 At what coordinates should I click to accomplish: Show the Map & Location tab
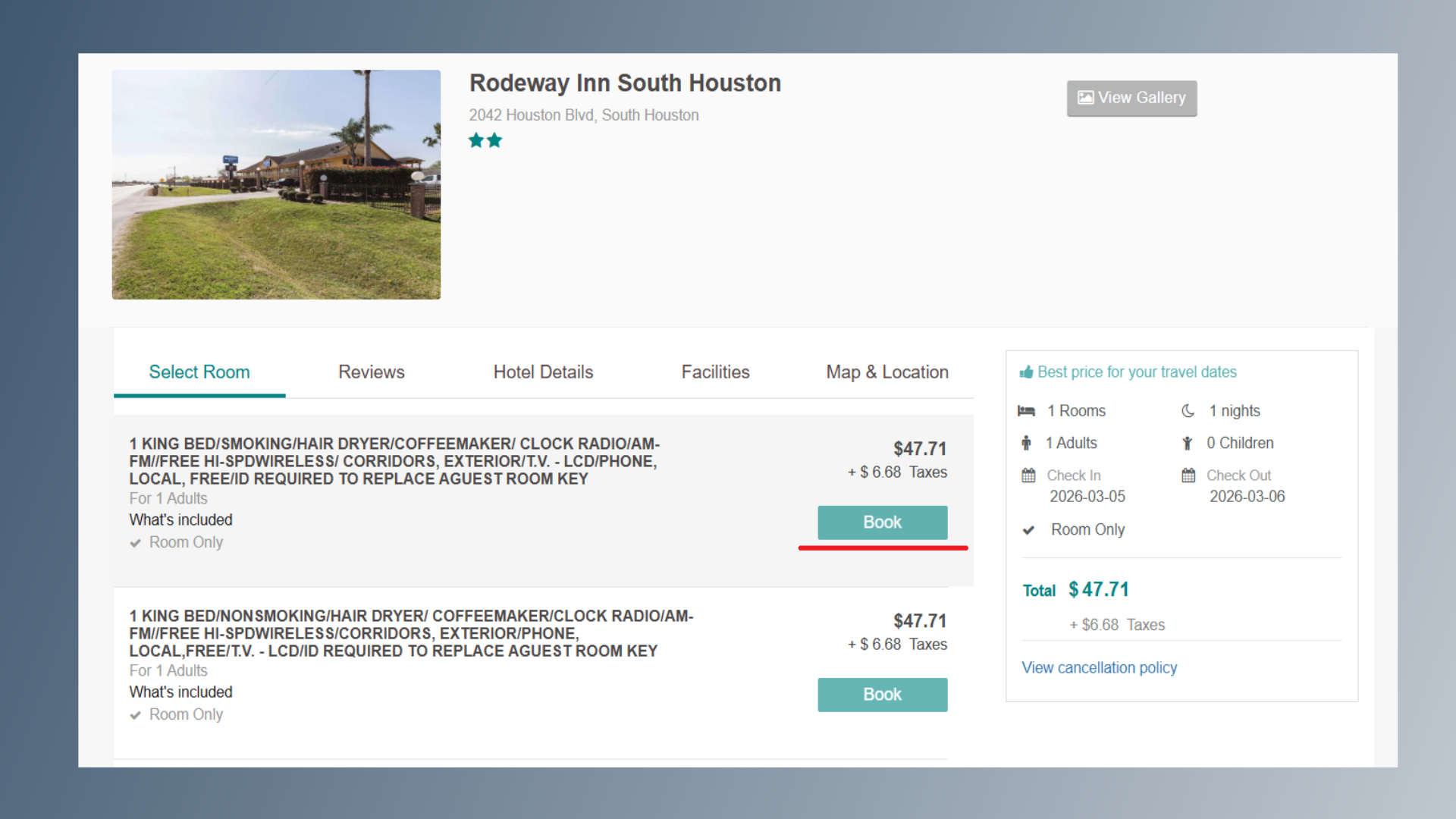(886, 372)
